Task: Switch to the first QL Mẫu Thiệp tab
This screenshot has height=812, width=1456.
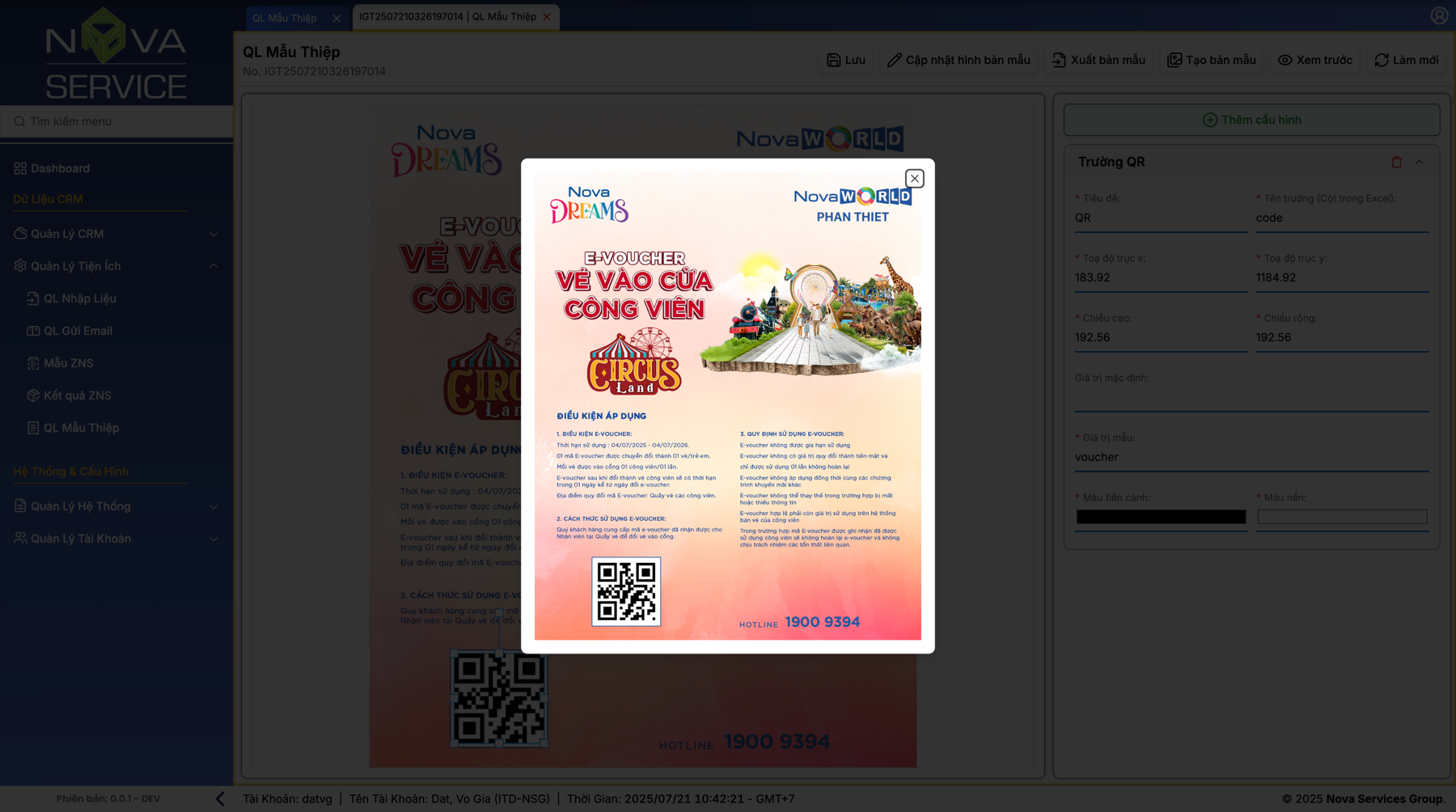Action: [x=285, y=18]
